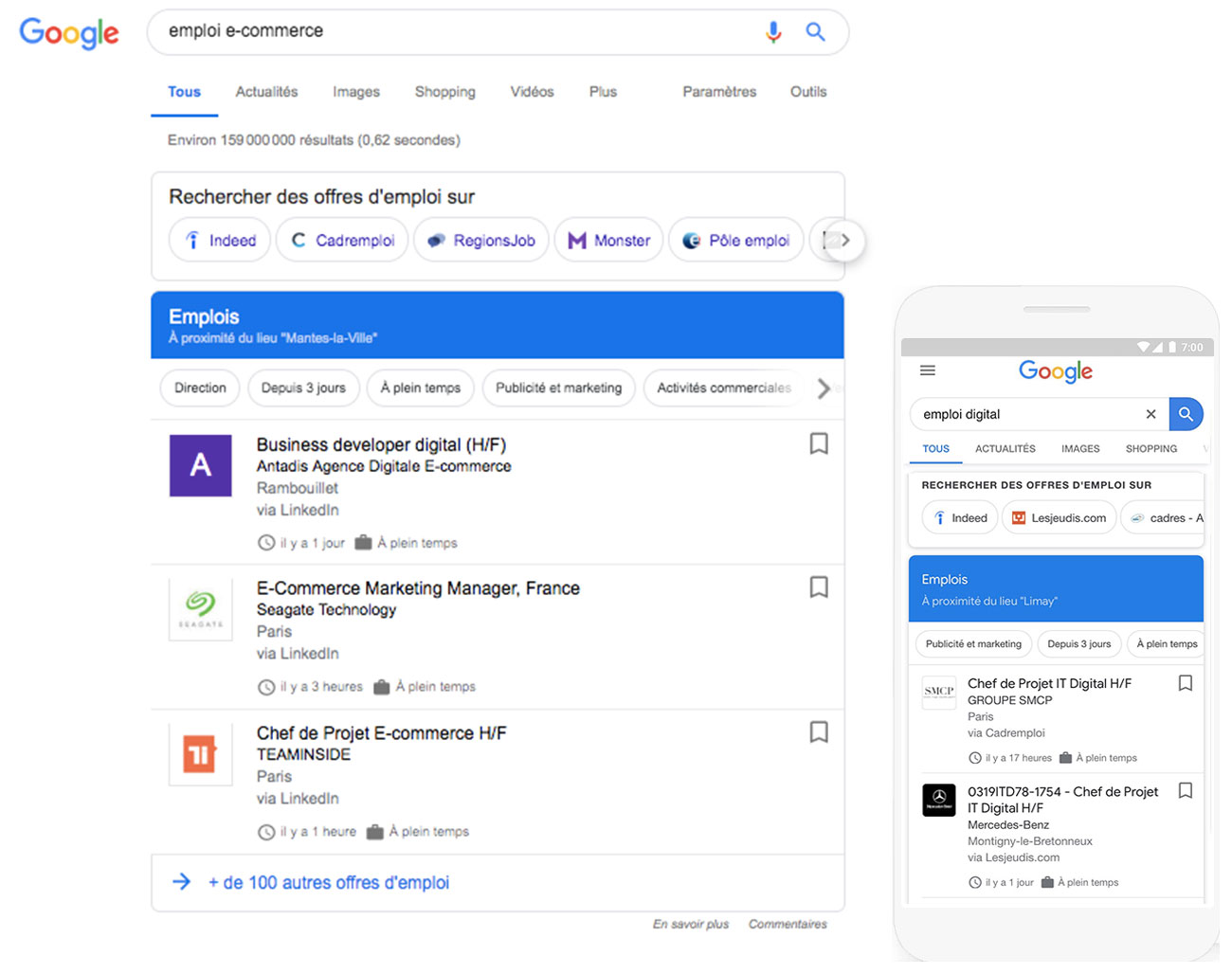Toggle mobile Depuis 3 jours filter
This screenshot has width=1232, height=974.
[1079, 644]
